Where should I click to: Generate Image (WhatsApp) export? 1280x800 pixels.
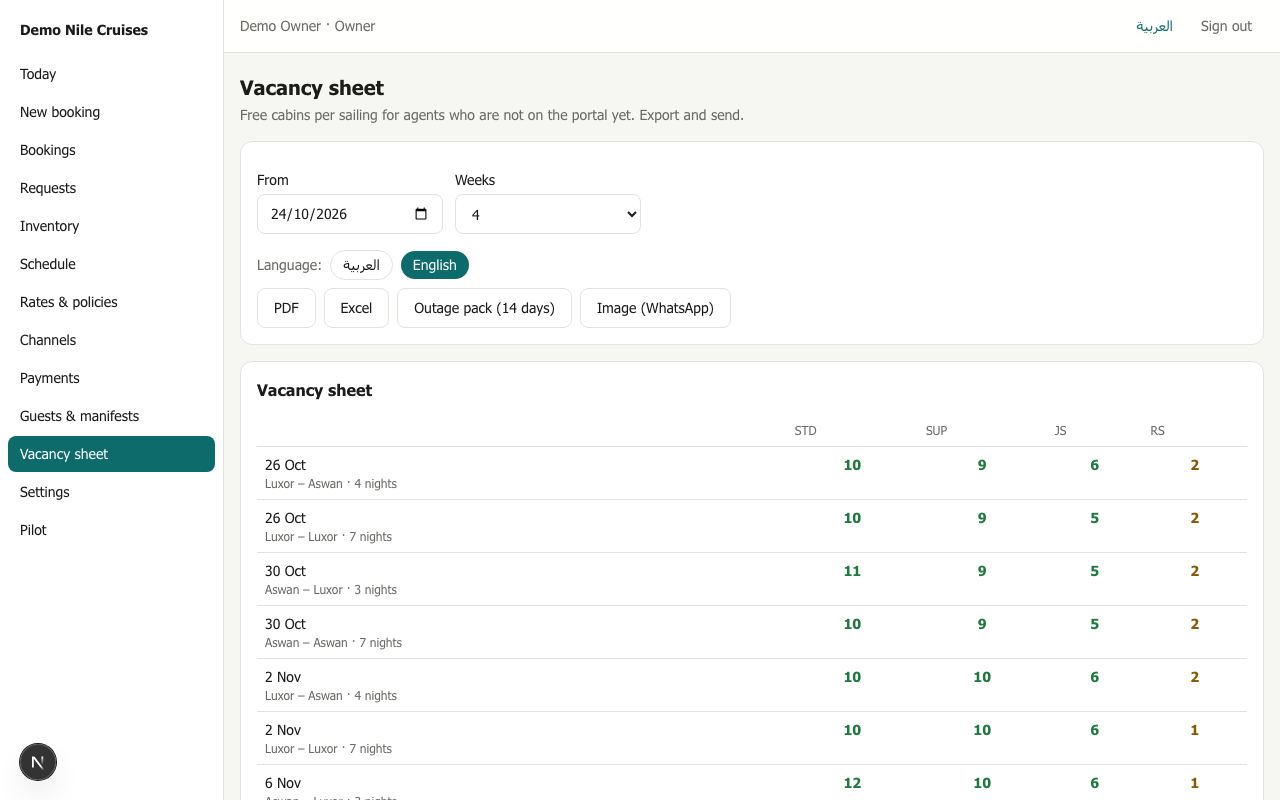tap(655, 308)
